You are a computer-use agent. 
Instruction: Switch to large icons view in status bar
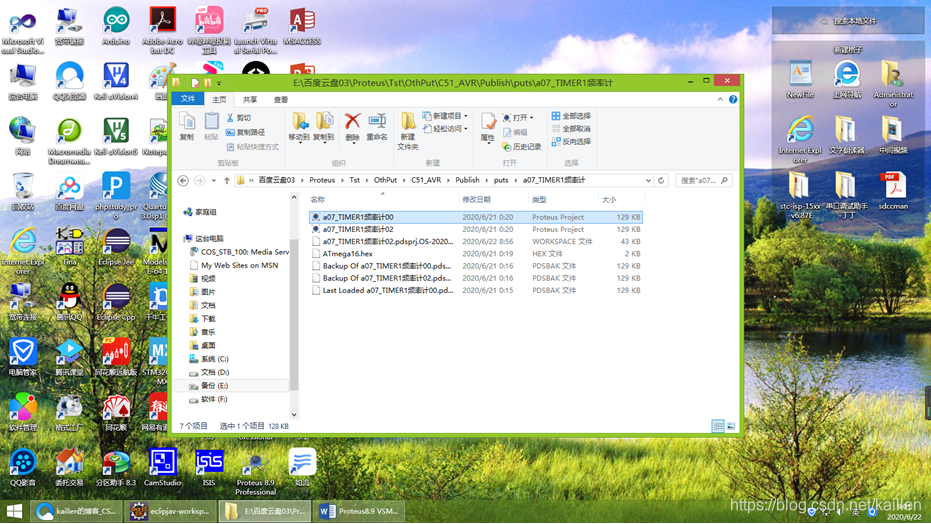[x=731, y=426]
